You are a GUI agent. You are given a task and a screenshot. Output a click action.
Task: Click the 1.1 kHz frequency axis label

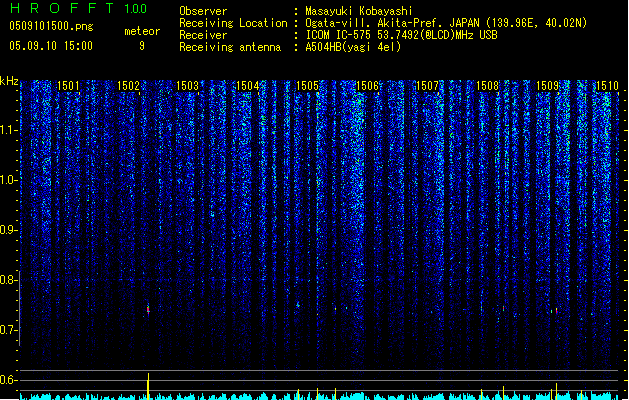8,130
